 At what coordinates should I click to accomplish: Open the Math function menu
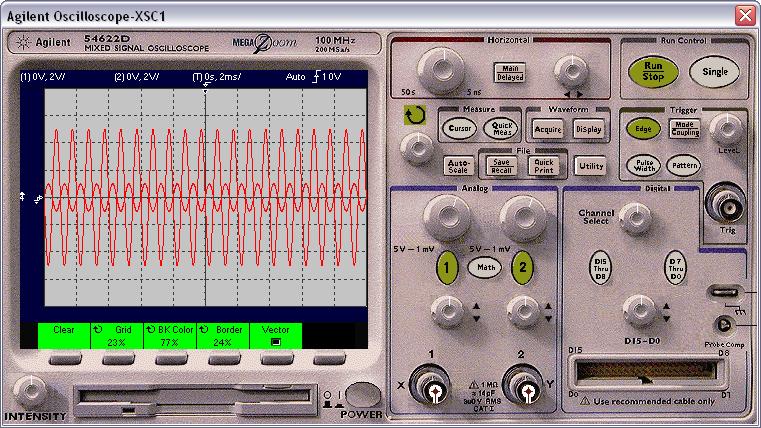485,267
